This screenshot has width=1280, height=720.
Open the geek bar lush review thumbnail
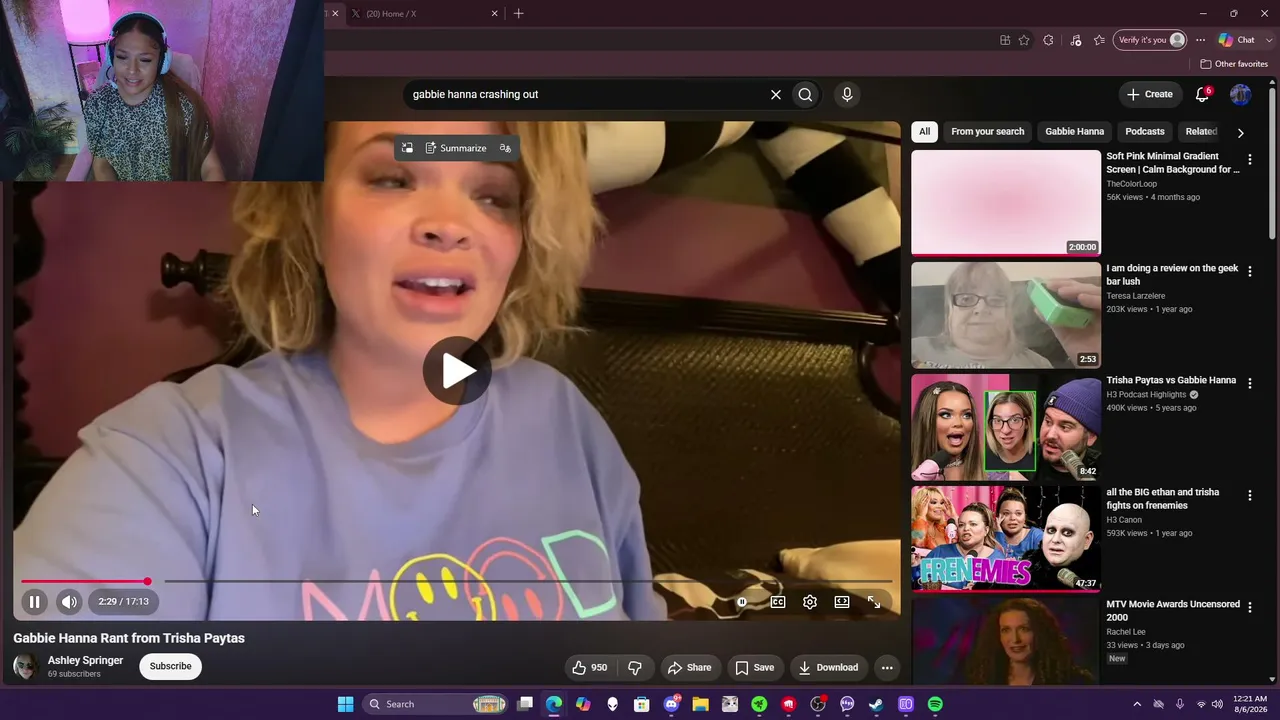point(1006,315)
